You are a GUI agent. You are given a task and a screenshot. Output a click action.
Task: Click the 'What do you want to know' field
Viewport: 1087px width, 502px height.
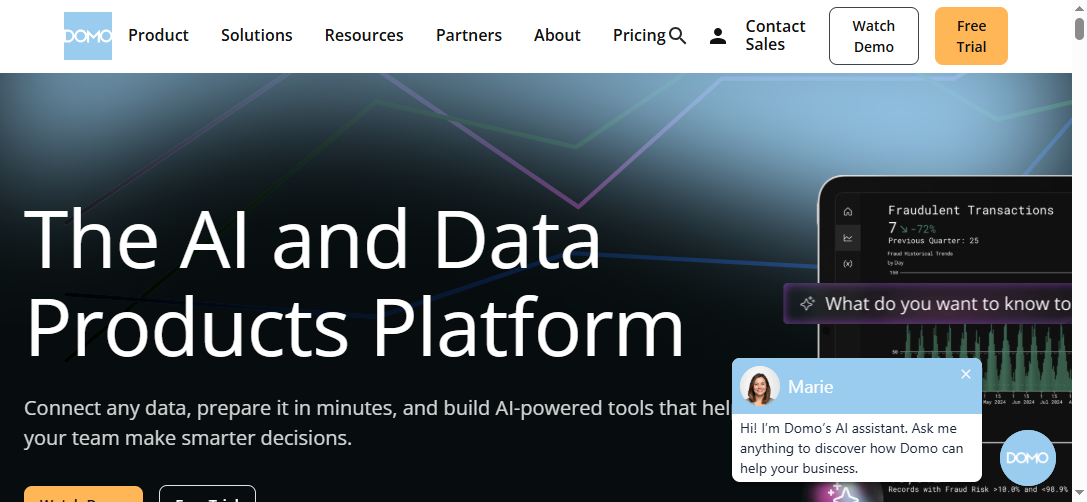[x=928, y=304]
